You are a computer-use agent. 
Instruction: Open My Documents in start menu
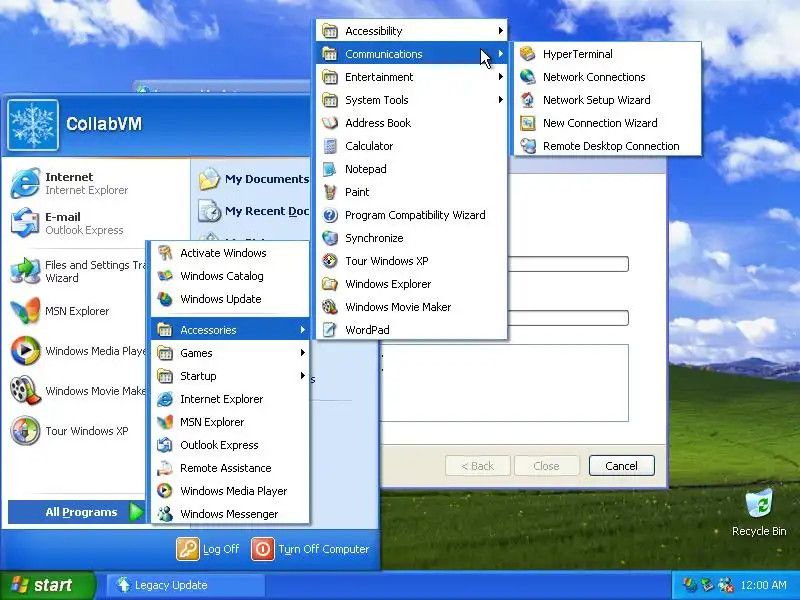click(254, 179)
